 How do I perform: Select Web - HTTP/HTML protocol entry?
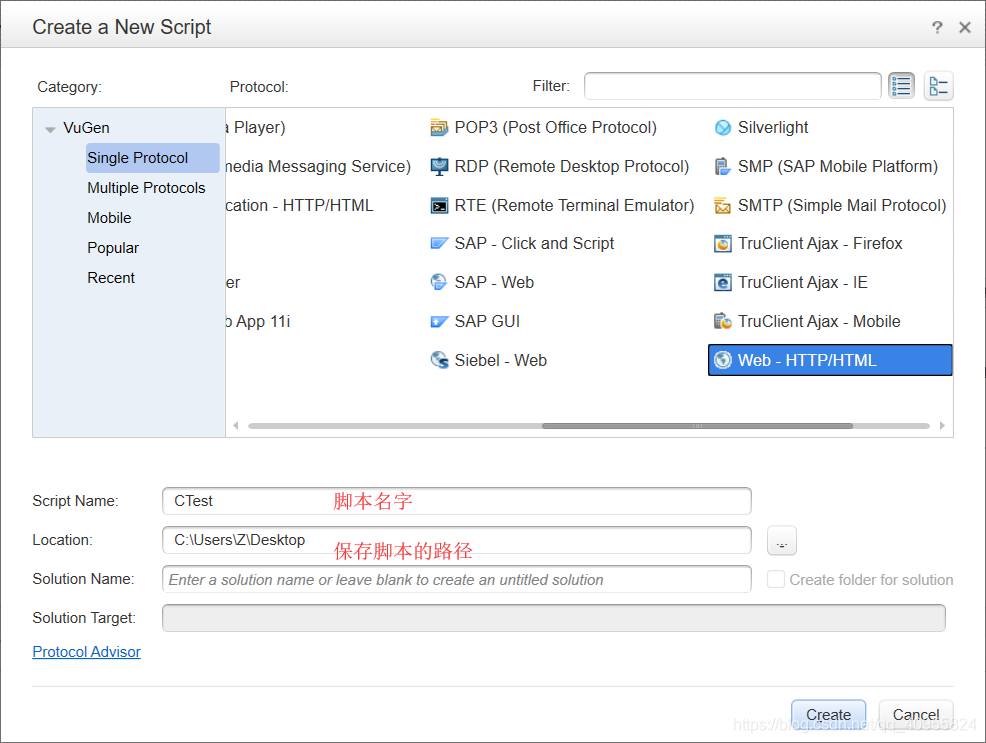click(x=830, y=360)
